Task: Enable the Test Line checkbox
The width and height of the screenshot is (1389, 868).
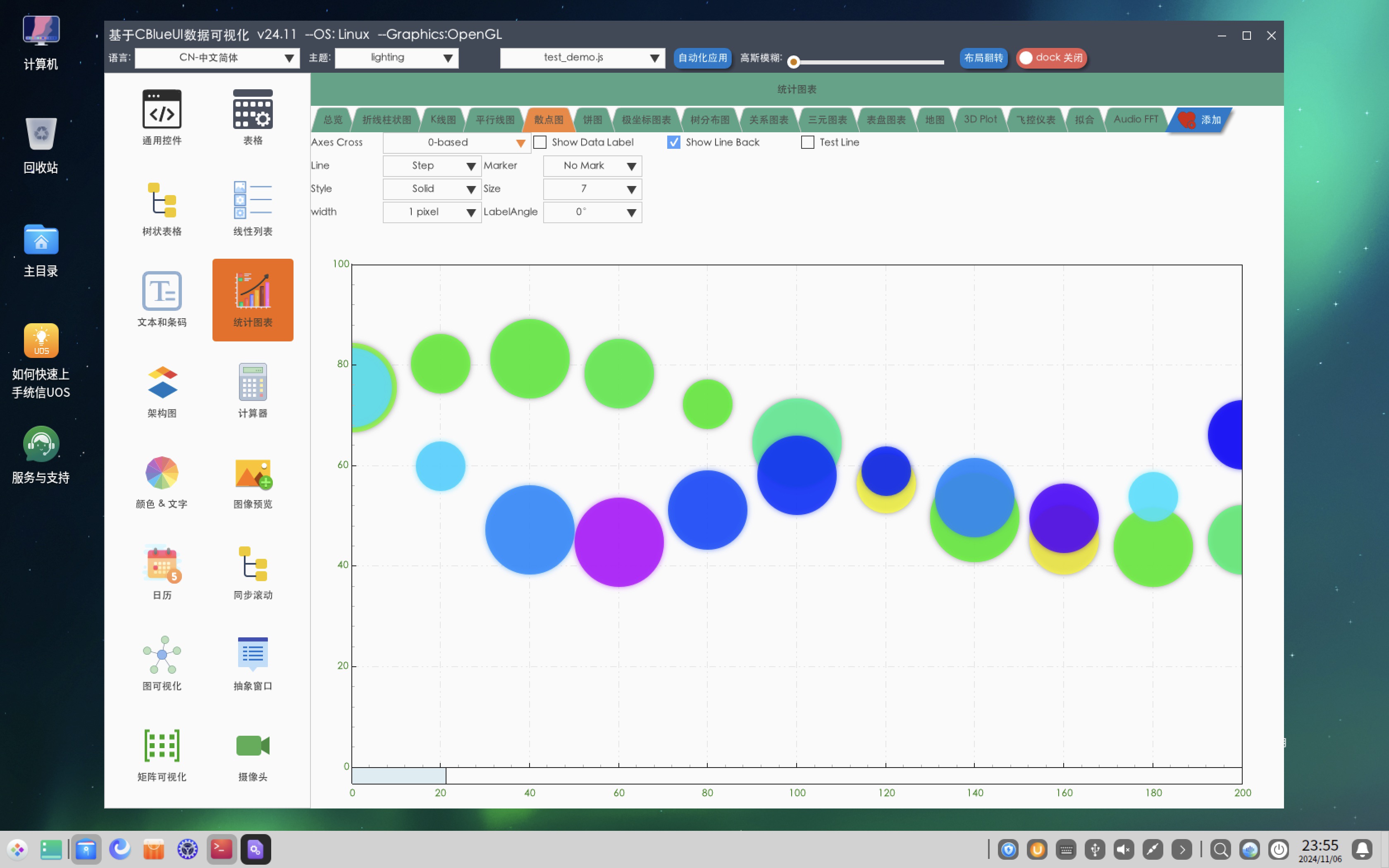Action: point(808,142)
